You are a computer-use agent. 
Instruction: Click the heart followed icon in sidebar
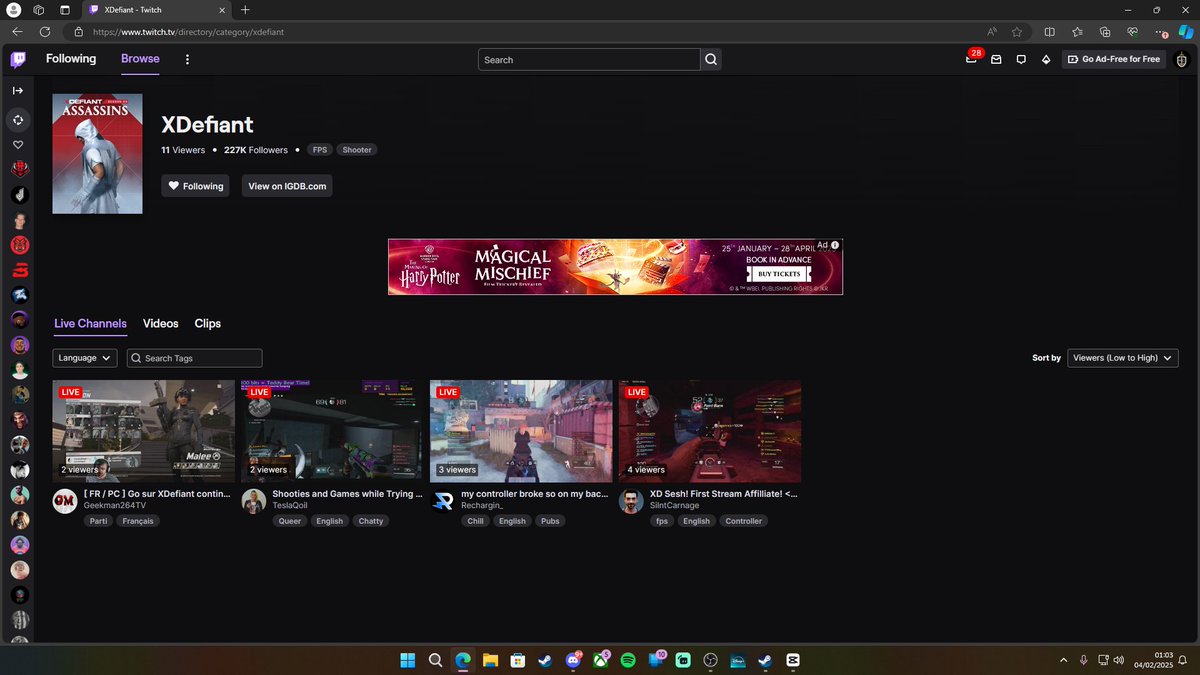pyautogui.click(x=18, y=145)
